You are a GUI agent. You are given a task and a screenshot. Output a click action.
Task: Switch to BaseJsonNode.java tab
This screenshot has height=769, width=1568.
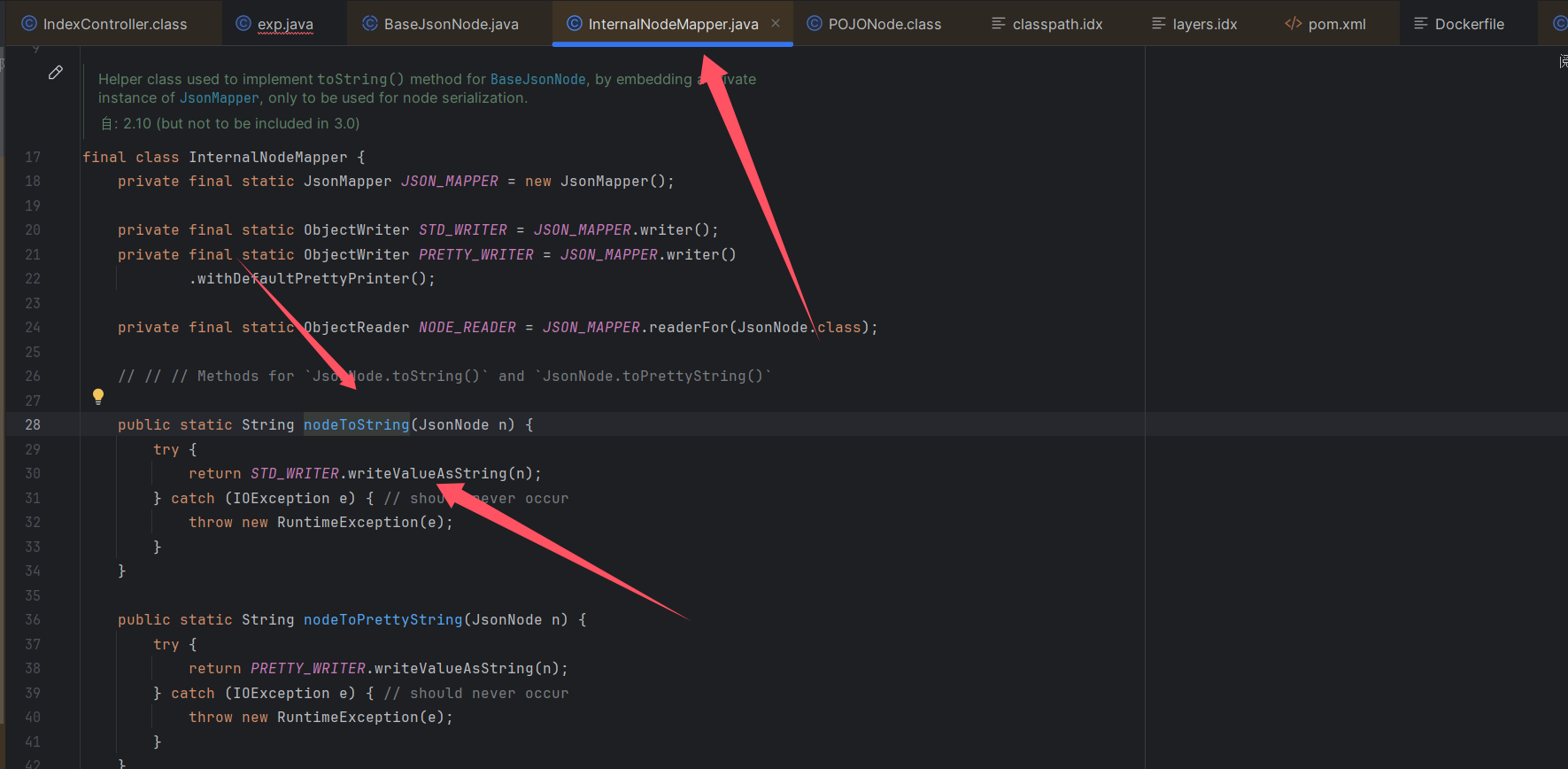point(440,24)
